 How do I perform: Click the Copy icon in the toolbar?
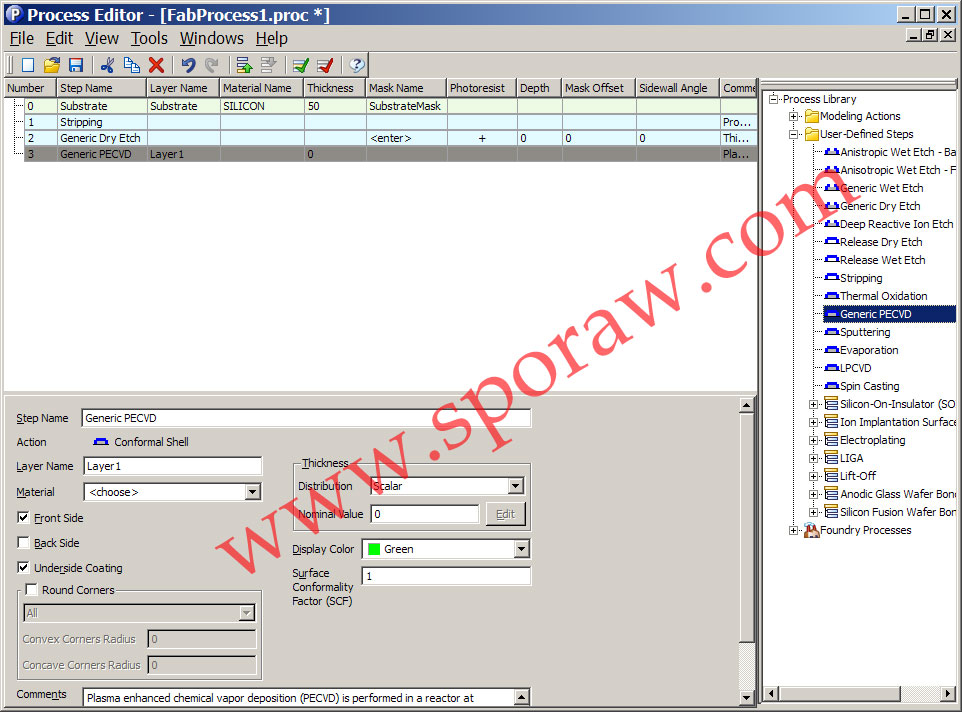pos(131,65)
